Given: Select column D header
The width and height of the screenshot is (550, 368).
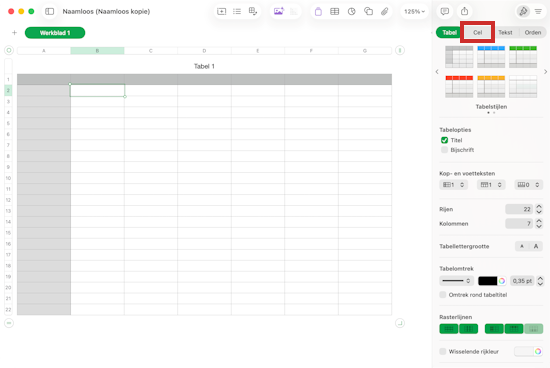Looking at the screenshot, I should pyautogui.click(x=204, y=51).
